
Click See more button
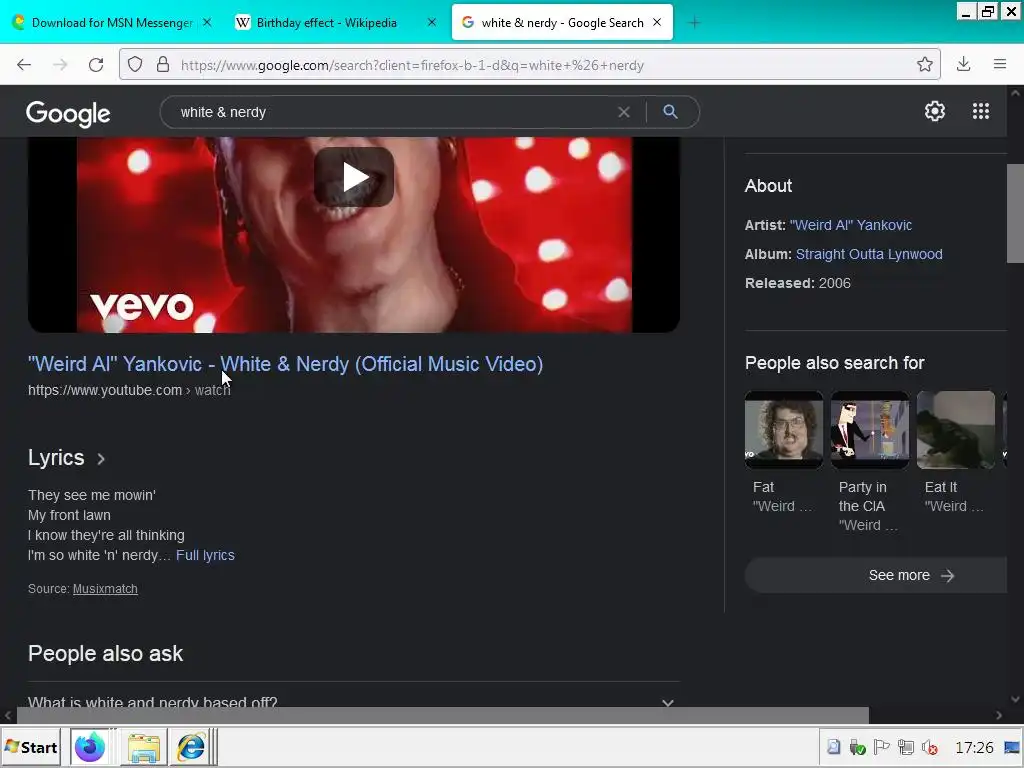(x=876, y=575)
